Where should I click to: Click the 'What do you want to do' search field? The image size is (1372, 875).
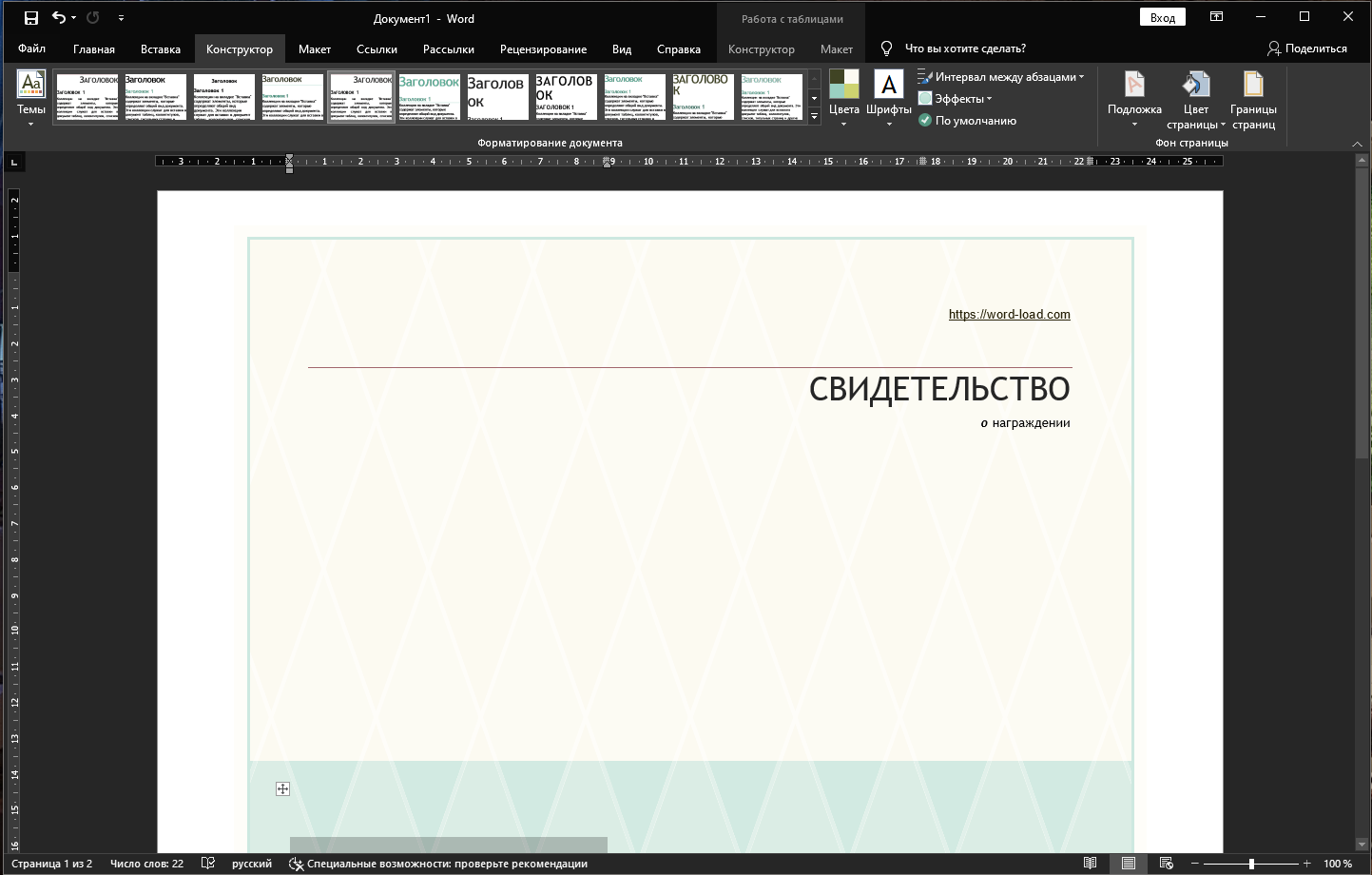964,49
